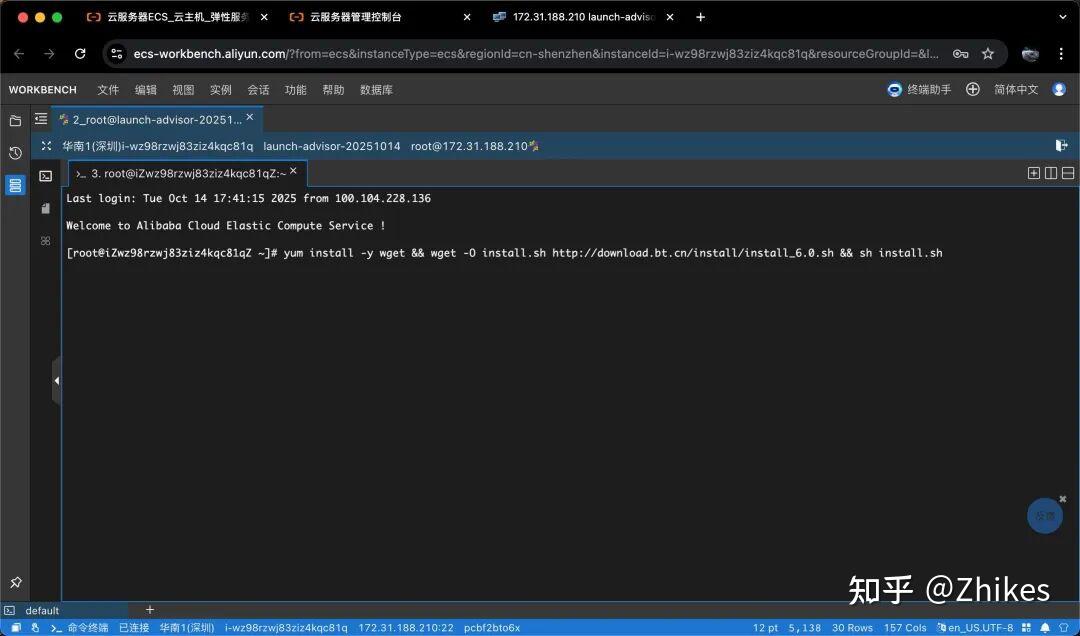Toggle fullscreen with the expand arrows icon
Viewport: 1080px width, 636px height.
click(x=46, y=146)
